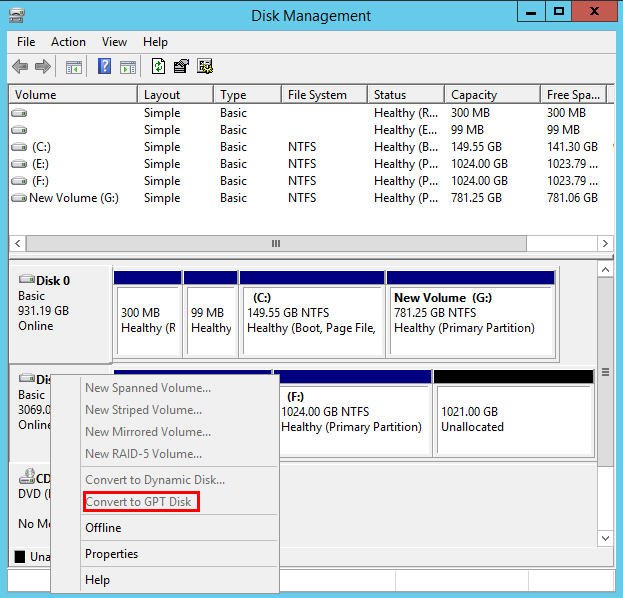
Task: Select the 1021.00 GB Unallocated space
Action: click(514, 413)
